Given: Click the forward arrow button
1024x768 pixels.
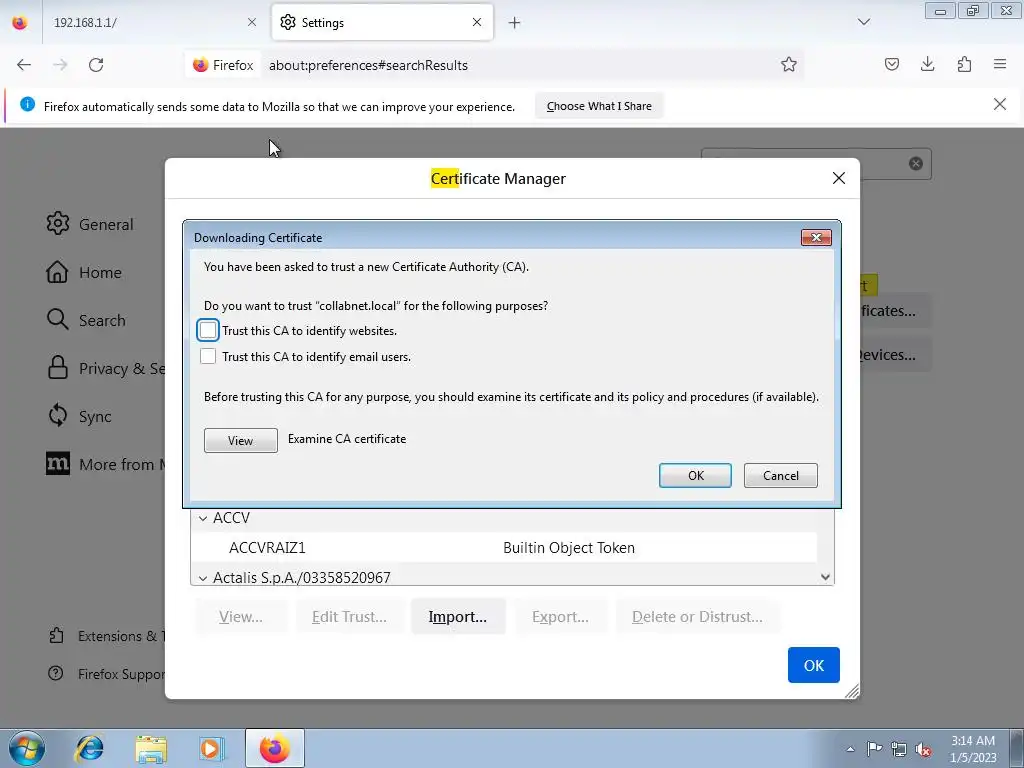Looking at the screenshot, I should [x=60, y=65].
